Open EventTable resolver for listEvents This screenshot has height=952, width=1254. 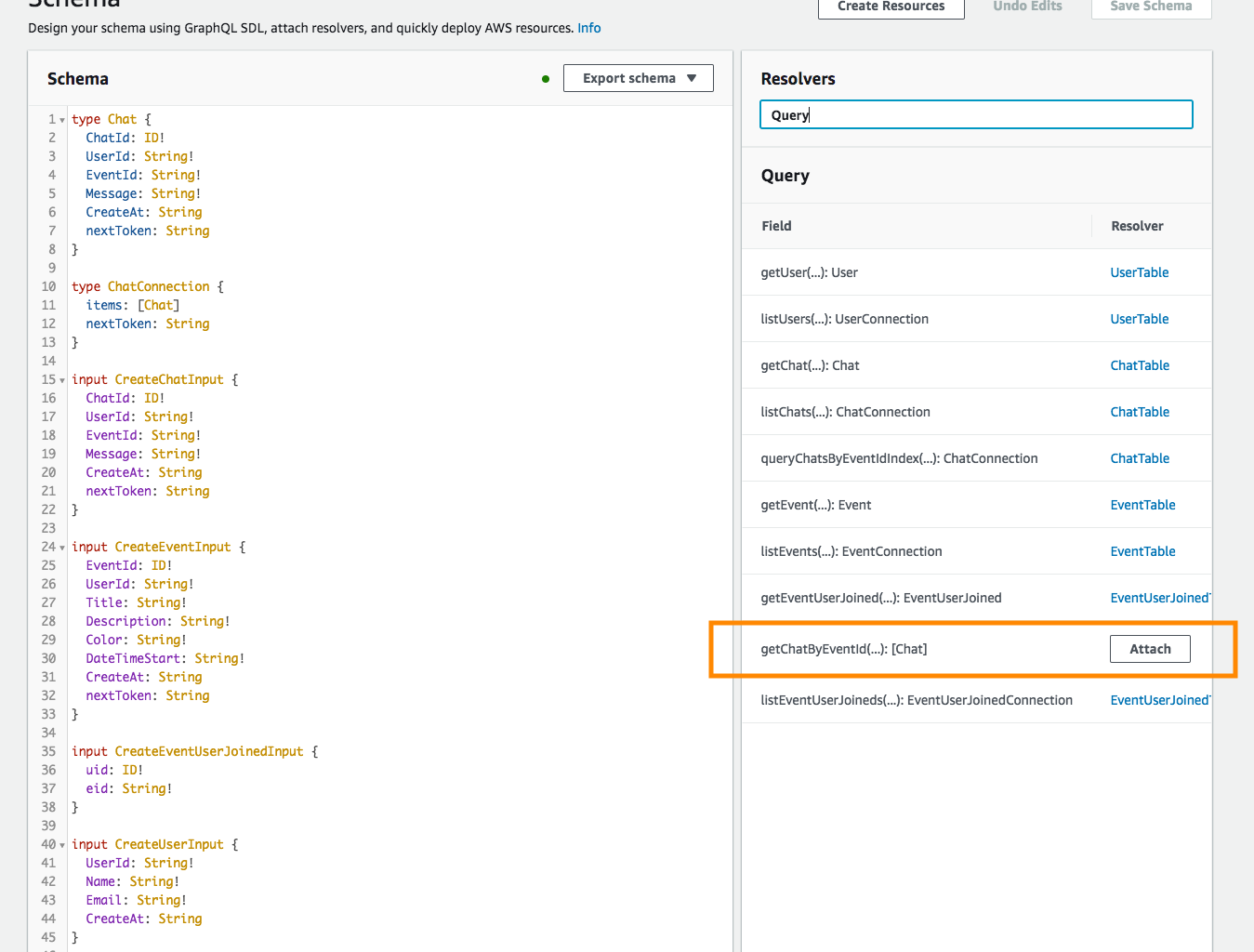point(1142,551)
